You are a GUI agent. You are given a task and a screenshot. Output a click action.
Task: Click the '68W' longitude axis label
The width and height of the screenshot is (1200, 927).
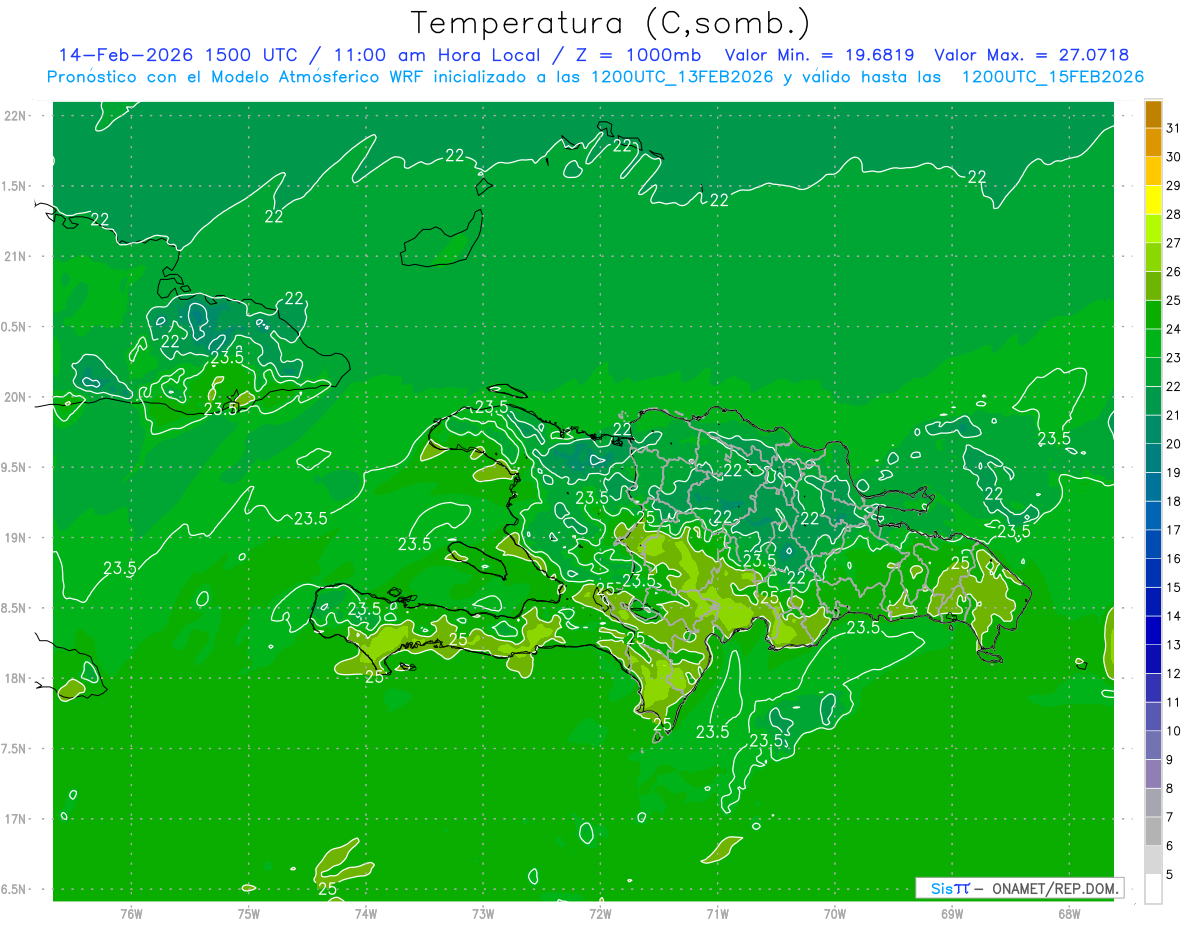[1069, 913]
